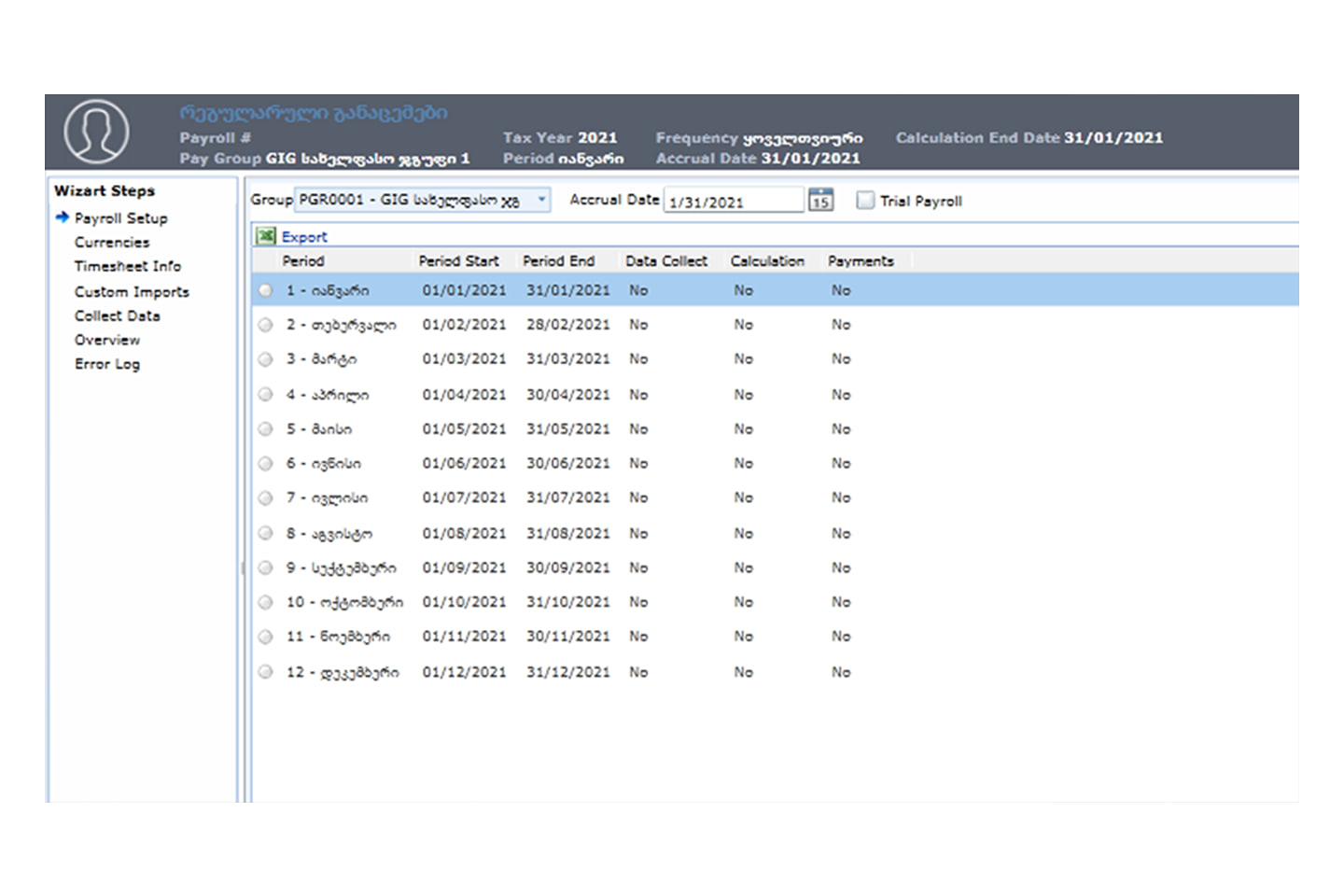1344x896 pixels.
Task: Select radio button for period 8 row
Action: (x=265, y=534)
